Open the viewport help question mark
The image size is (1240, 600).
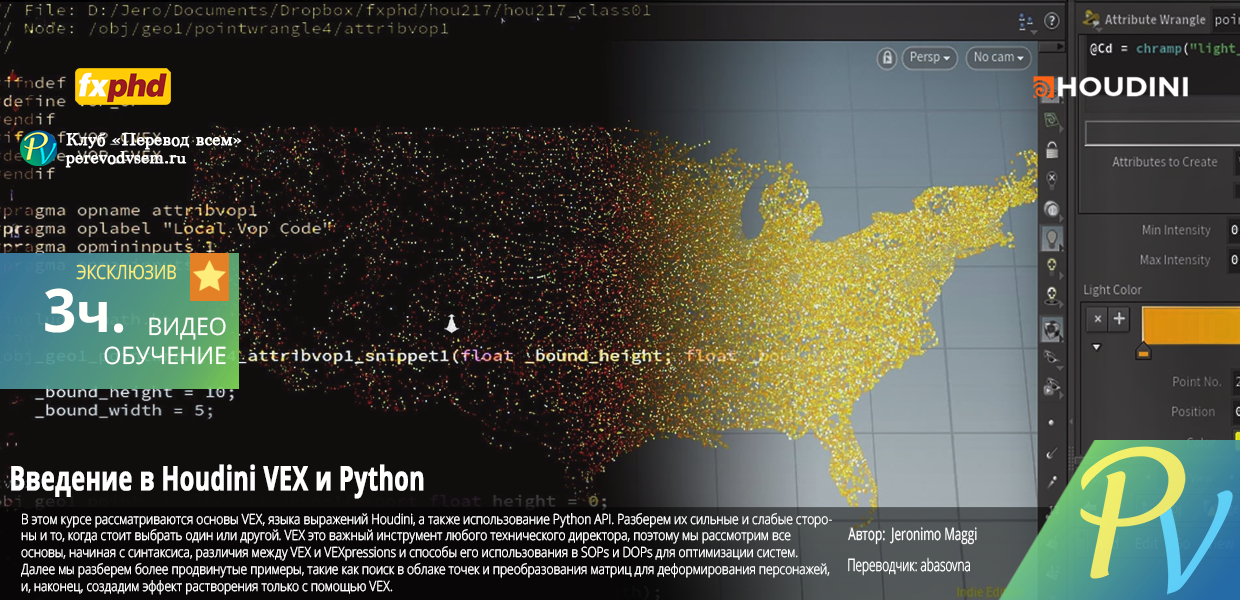pyautogui.click(x=1051, y=20)
